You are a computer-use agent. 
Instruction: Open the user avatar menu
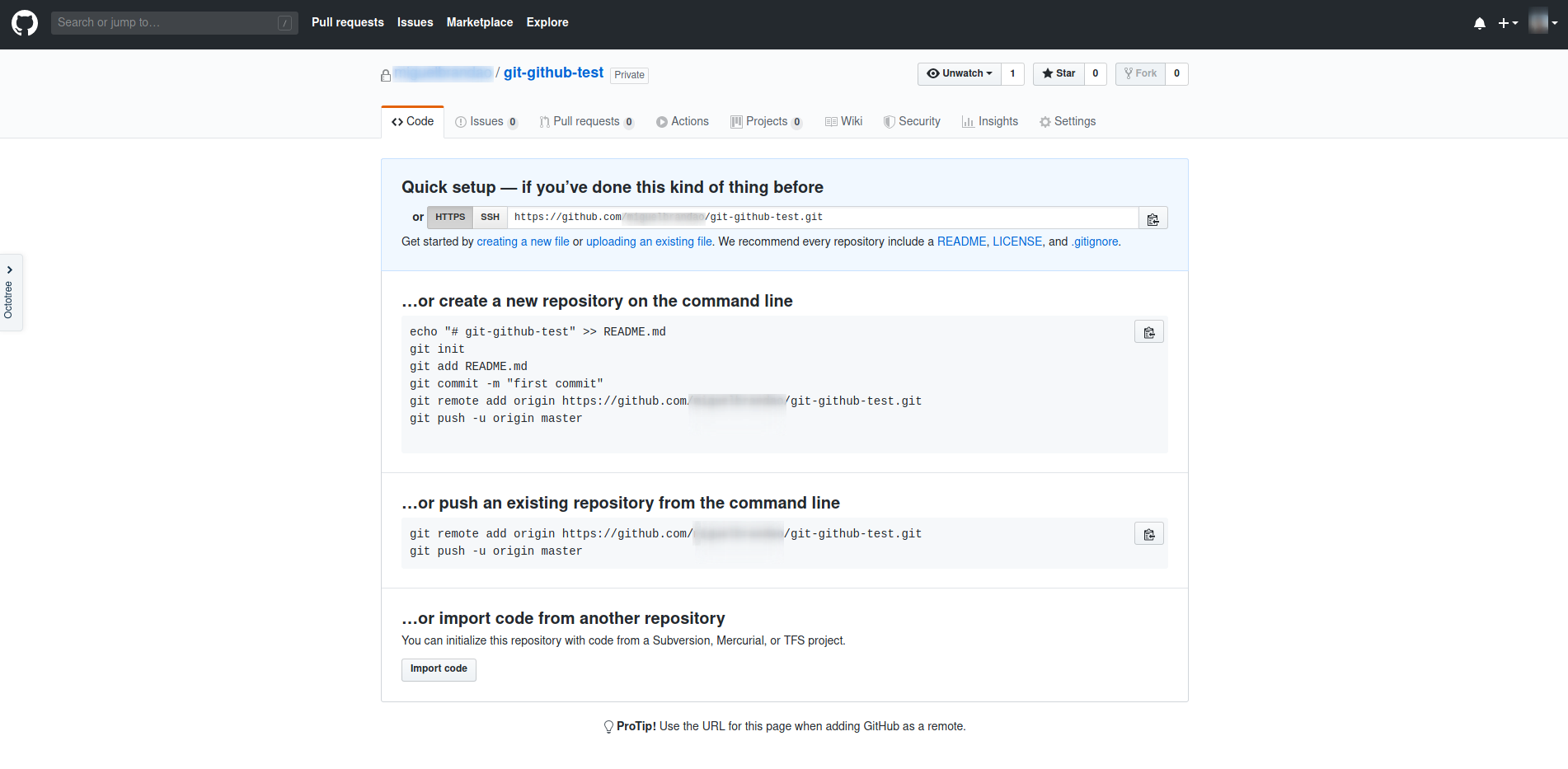click(1542, 22)
